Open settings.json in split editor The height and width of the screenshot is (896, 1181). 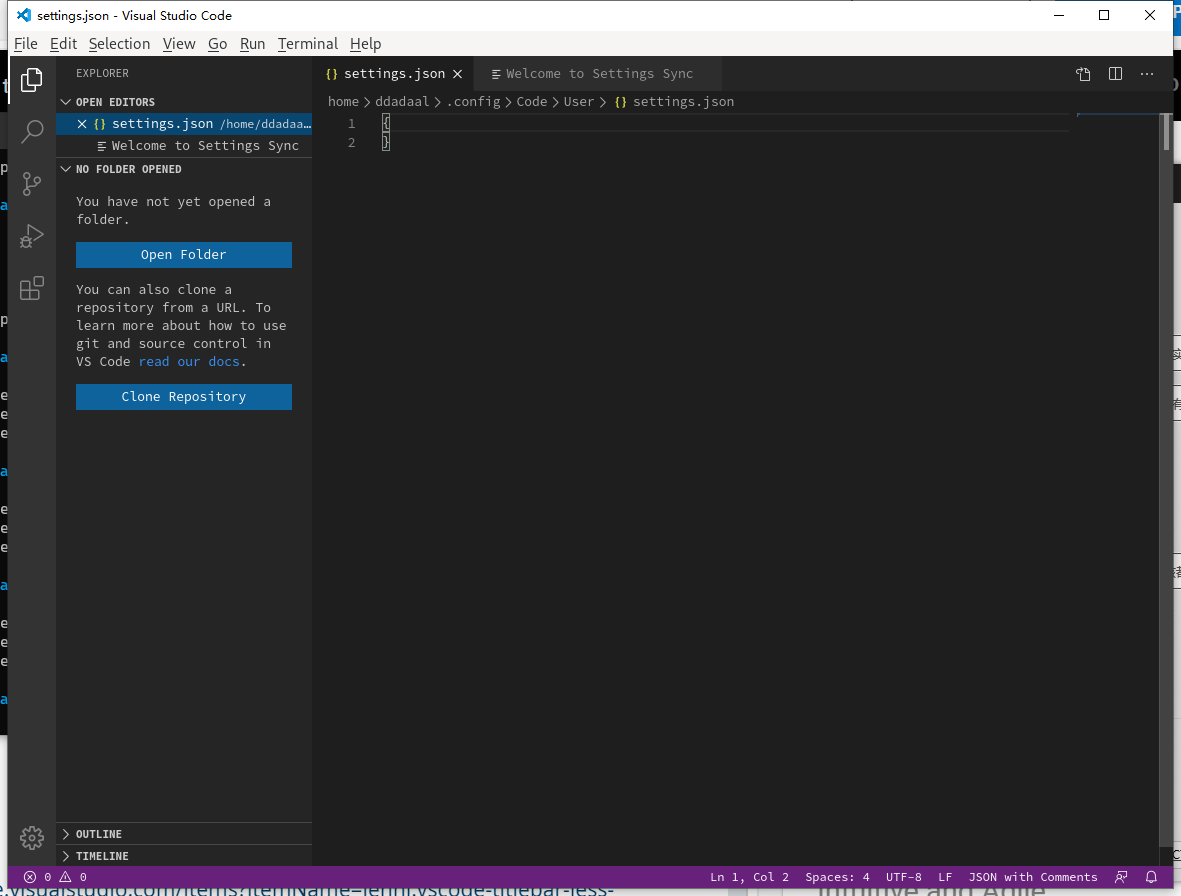(1115, 73)
